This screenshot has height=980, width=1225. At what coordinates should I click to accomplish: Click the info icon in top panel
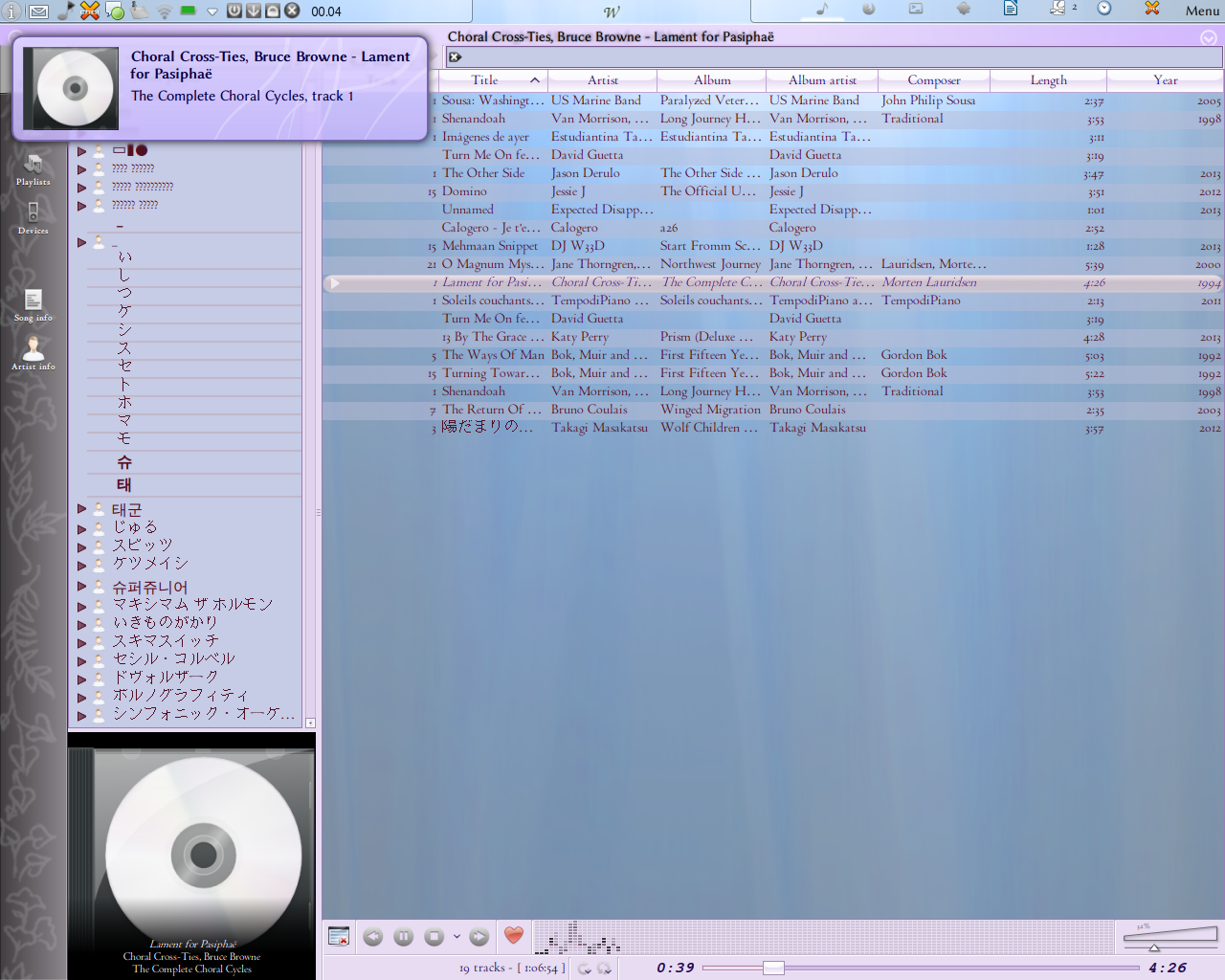pos(12,11)
